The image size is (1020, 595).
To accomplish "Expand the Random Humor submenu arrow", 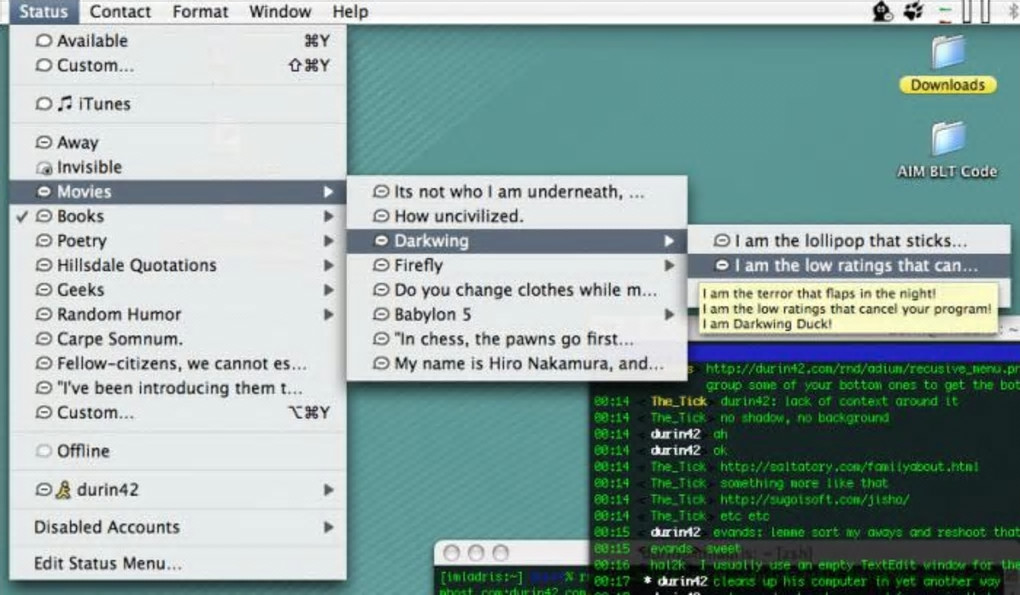I will [329, 315].
